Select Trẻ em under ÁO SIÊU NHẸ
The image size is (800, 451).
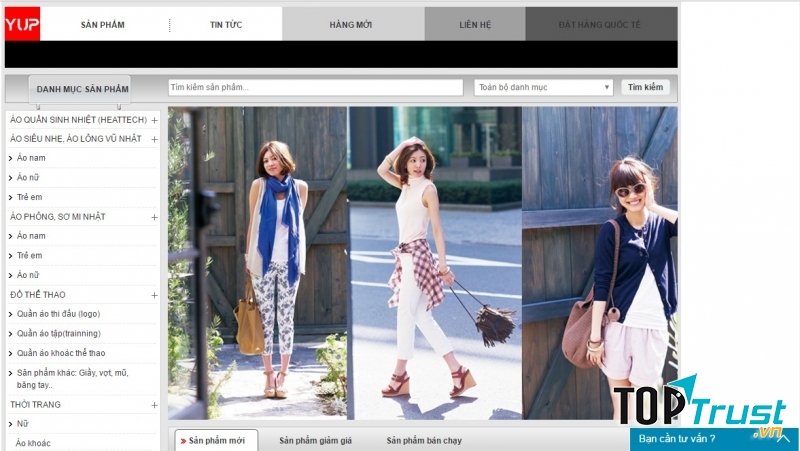30,197
